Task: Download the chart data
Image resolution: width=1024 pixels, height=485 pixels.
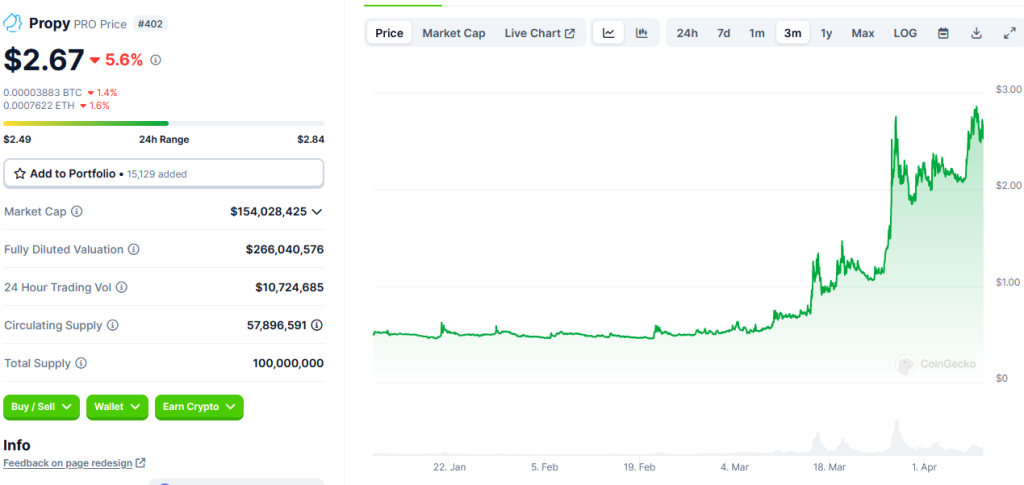Action: point(976,33)
